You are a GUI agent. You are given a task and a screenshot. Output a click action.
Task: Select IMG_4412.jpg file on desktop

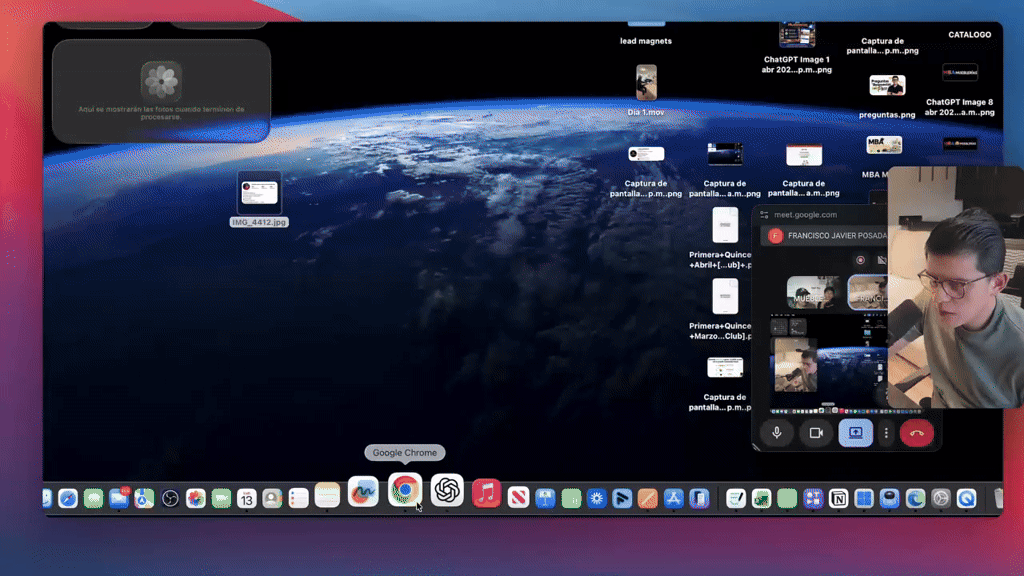(x=259, y=200)
